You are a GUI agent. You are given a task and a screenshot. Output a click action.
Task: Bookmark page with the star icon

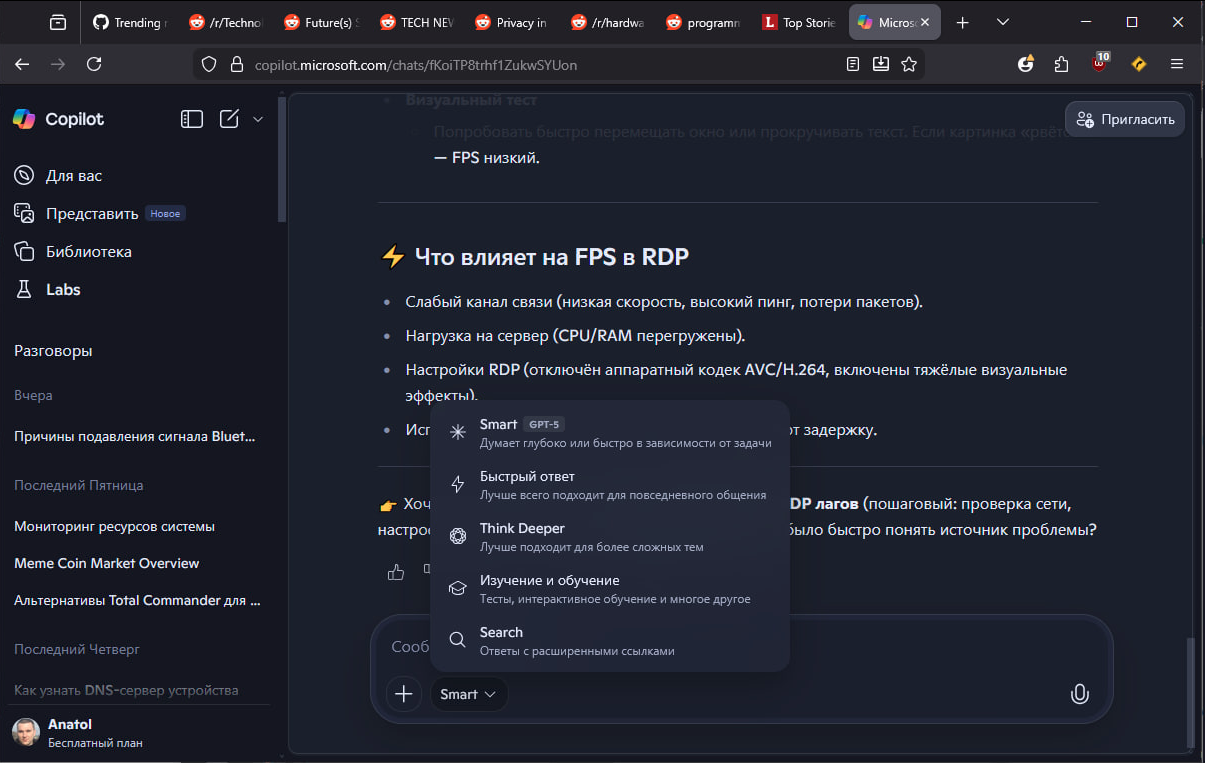(908, 64)
